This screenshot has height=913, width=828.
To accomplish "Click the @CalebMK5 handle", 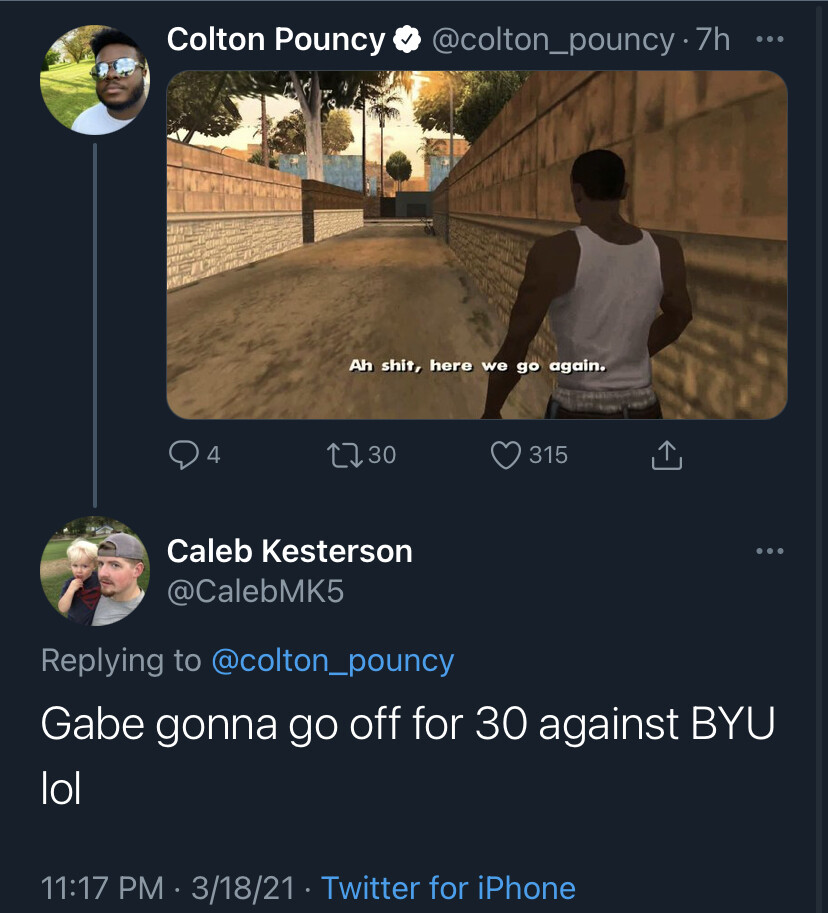I will point(255,591).
